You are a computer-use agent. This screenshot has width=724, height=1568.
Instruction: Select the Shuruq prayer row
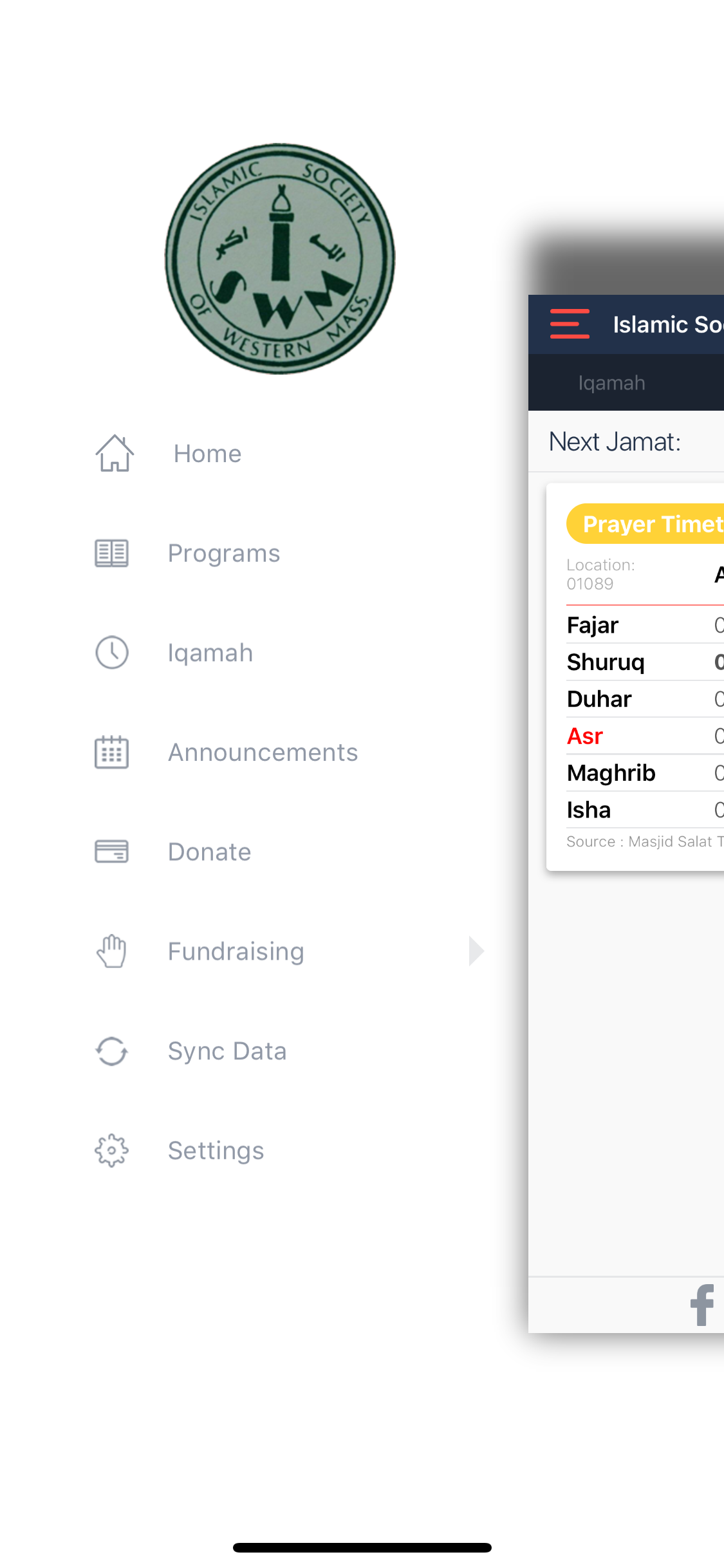click(x=645, y=662)
